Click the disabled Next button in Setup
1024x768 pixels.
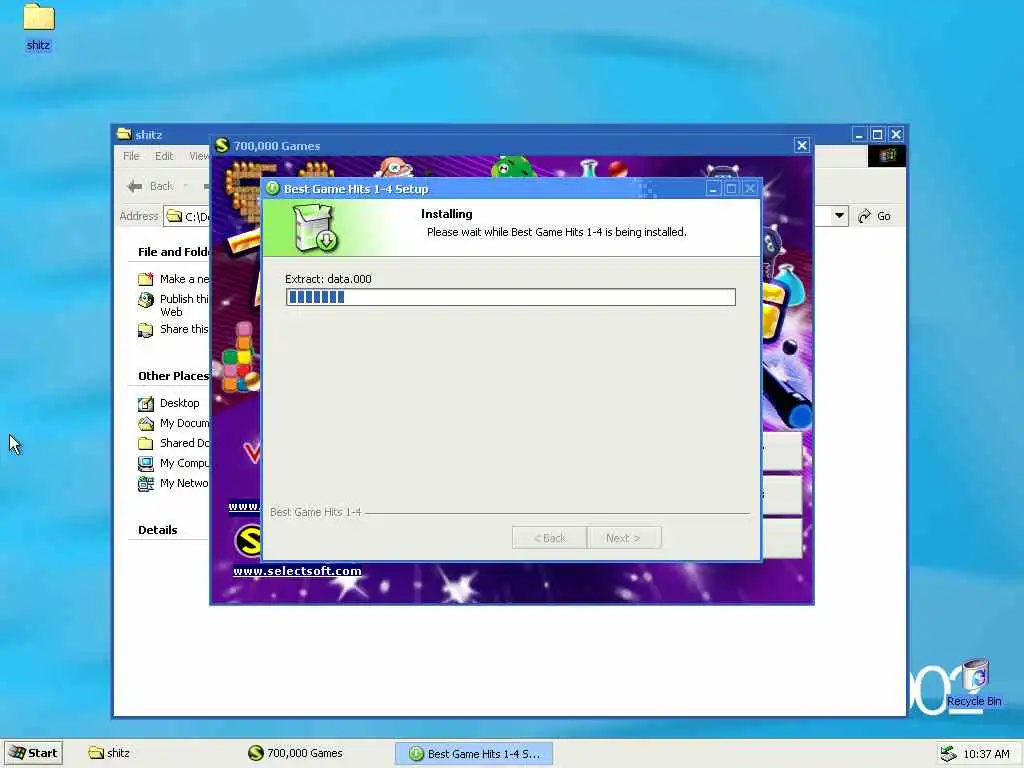coord(624,538)
